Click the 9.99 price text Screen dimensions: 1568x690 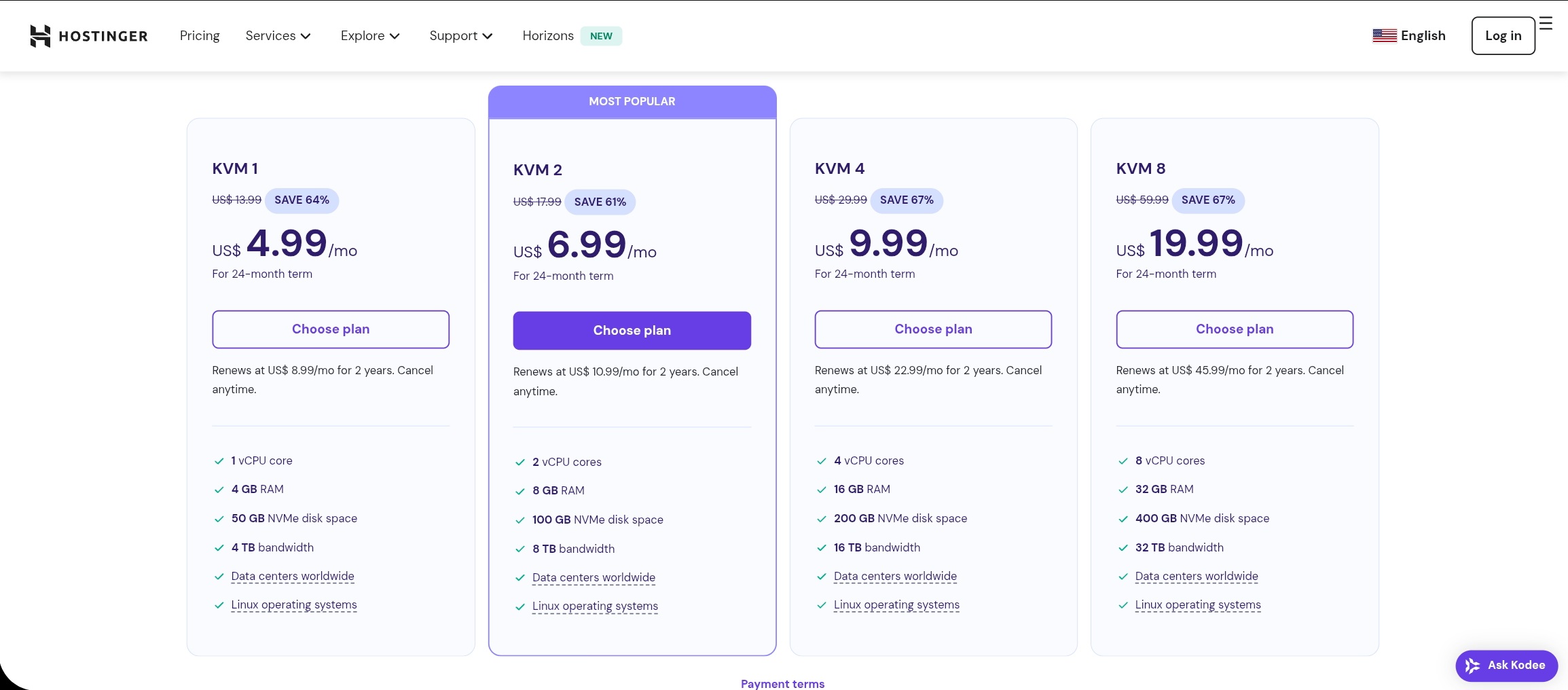click(x=888, y=243)
